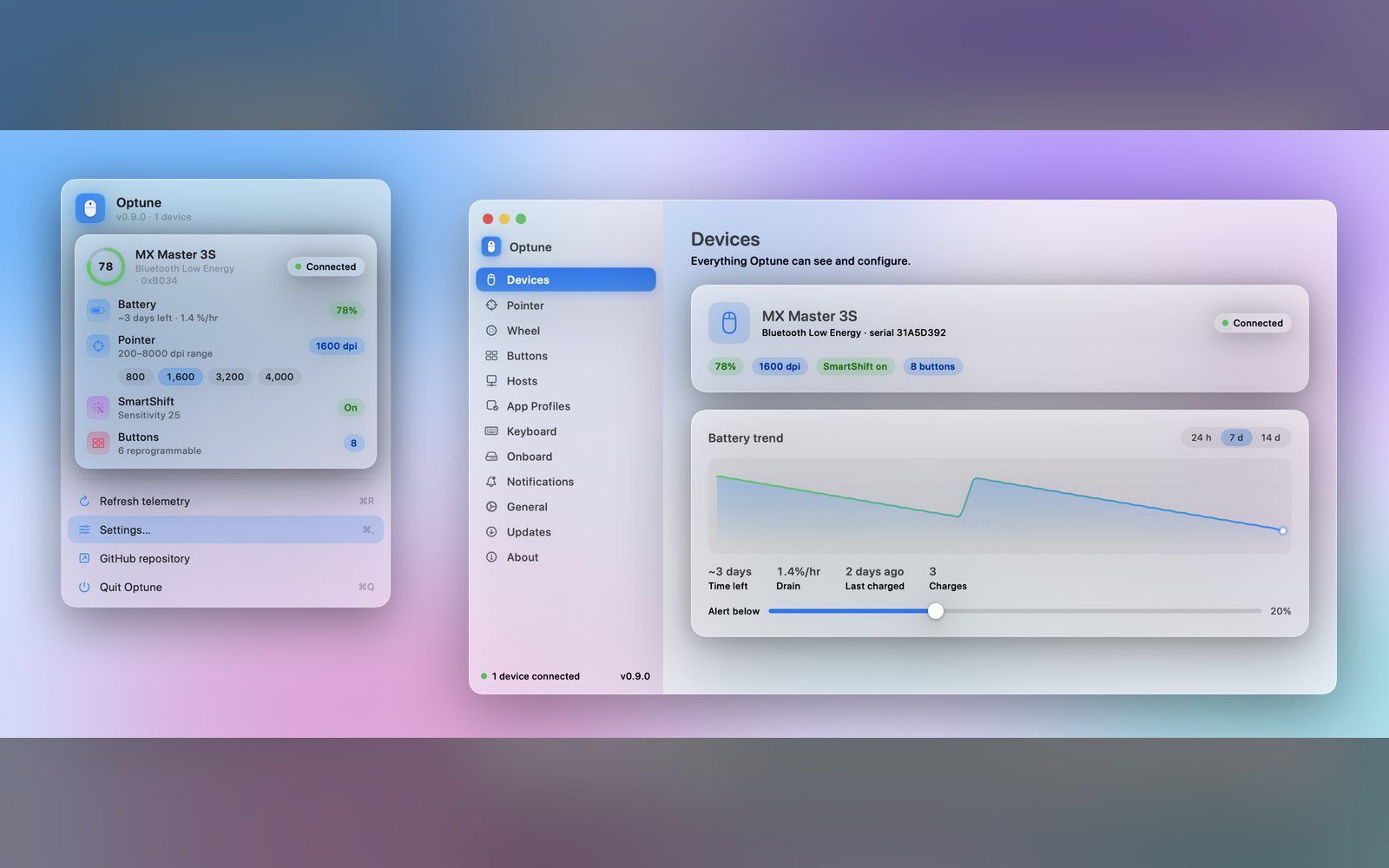
Task: Select the 3,200 dpi preset
Action: 230,377
